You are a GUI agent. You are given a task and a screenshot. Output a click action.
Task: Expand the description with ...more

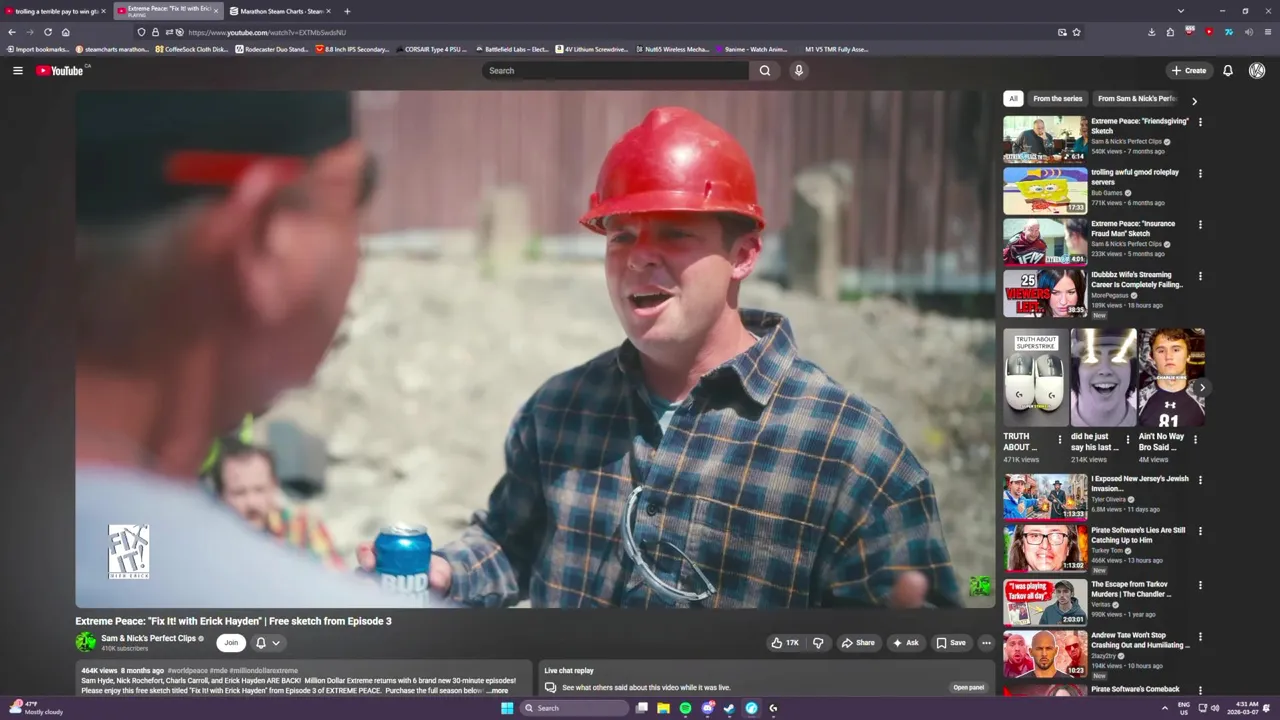(498, 691)
